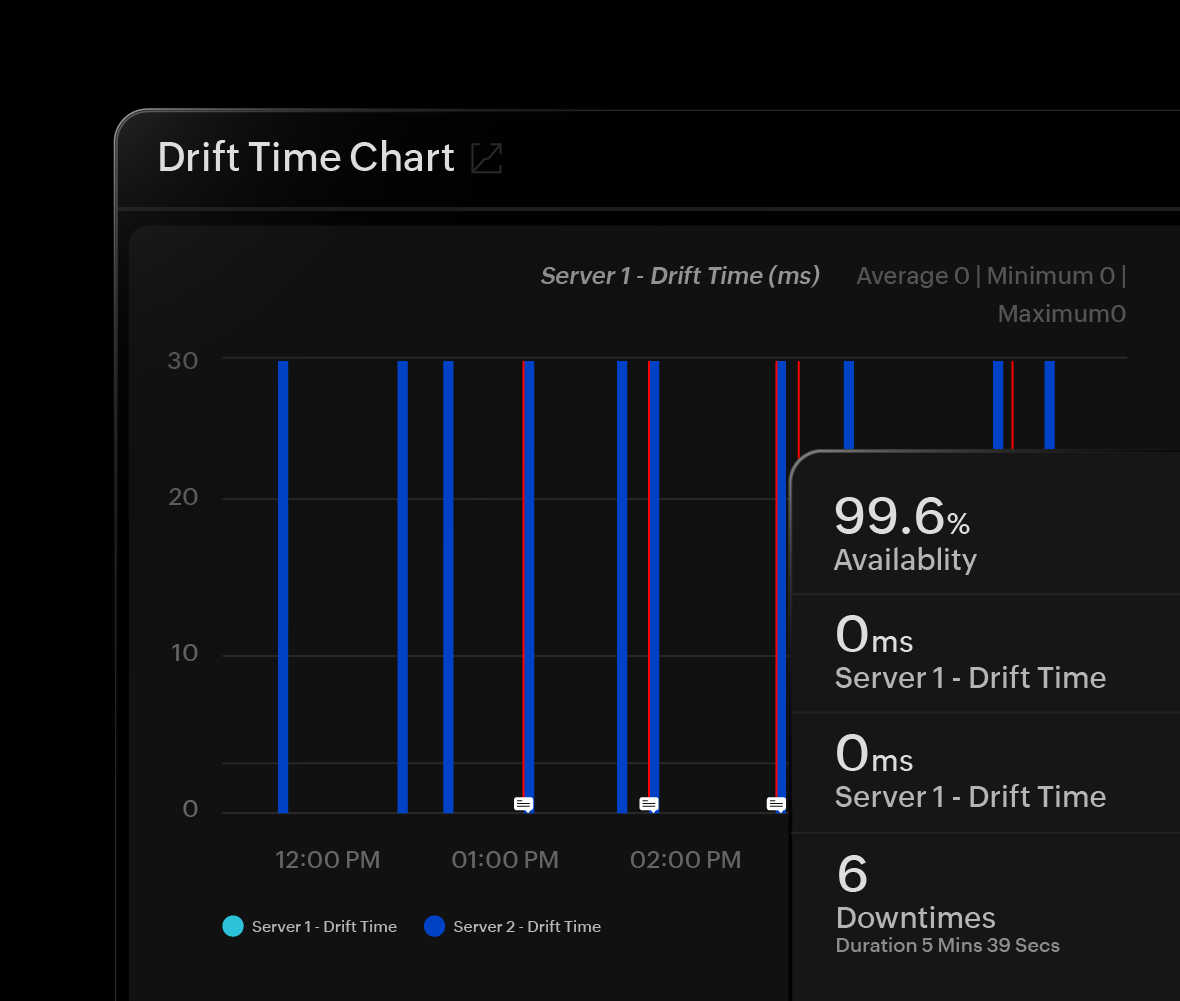
Task: Toggle Server 2 - Drift Time series visibility
Action: pos(512,927)
